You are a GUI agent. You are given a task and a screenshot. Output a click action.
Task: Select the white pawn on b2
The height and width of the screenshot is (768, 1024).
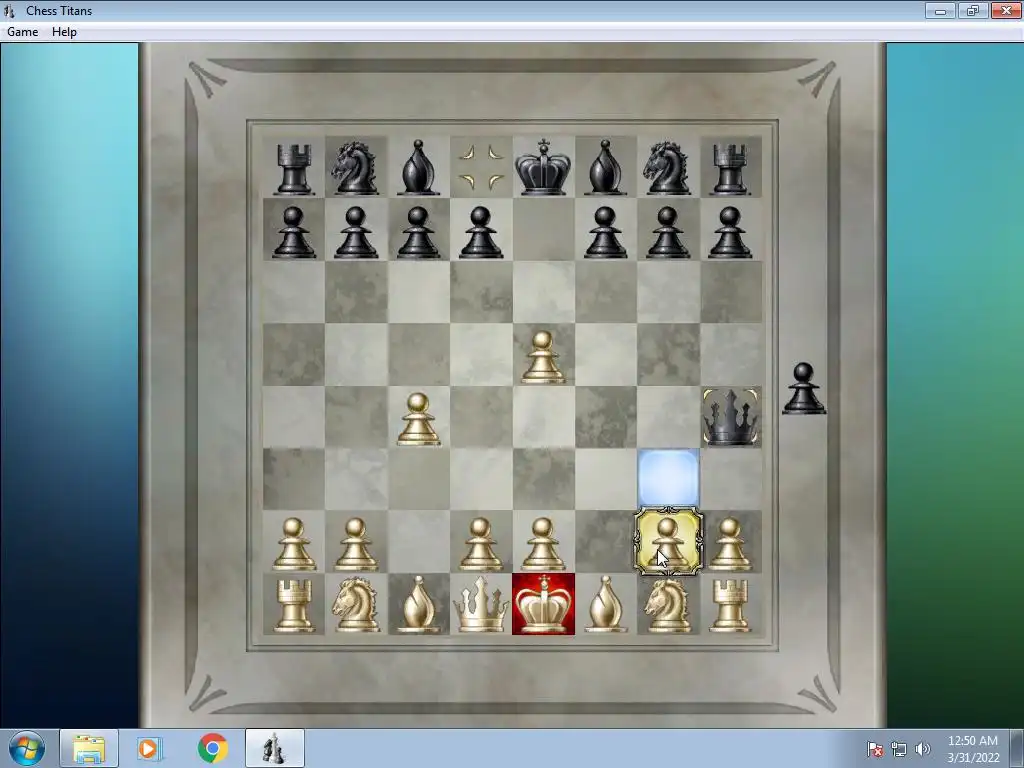coord(356,544)
